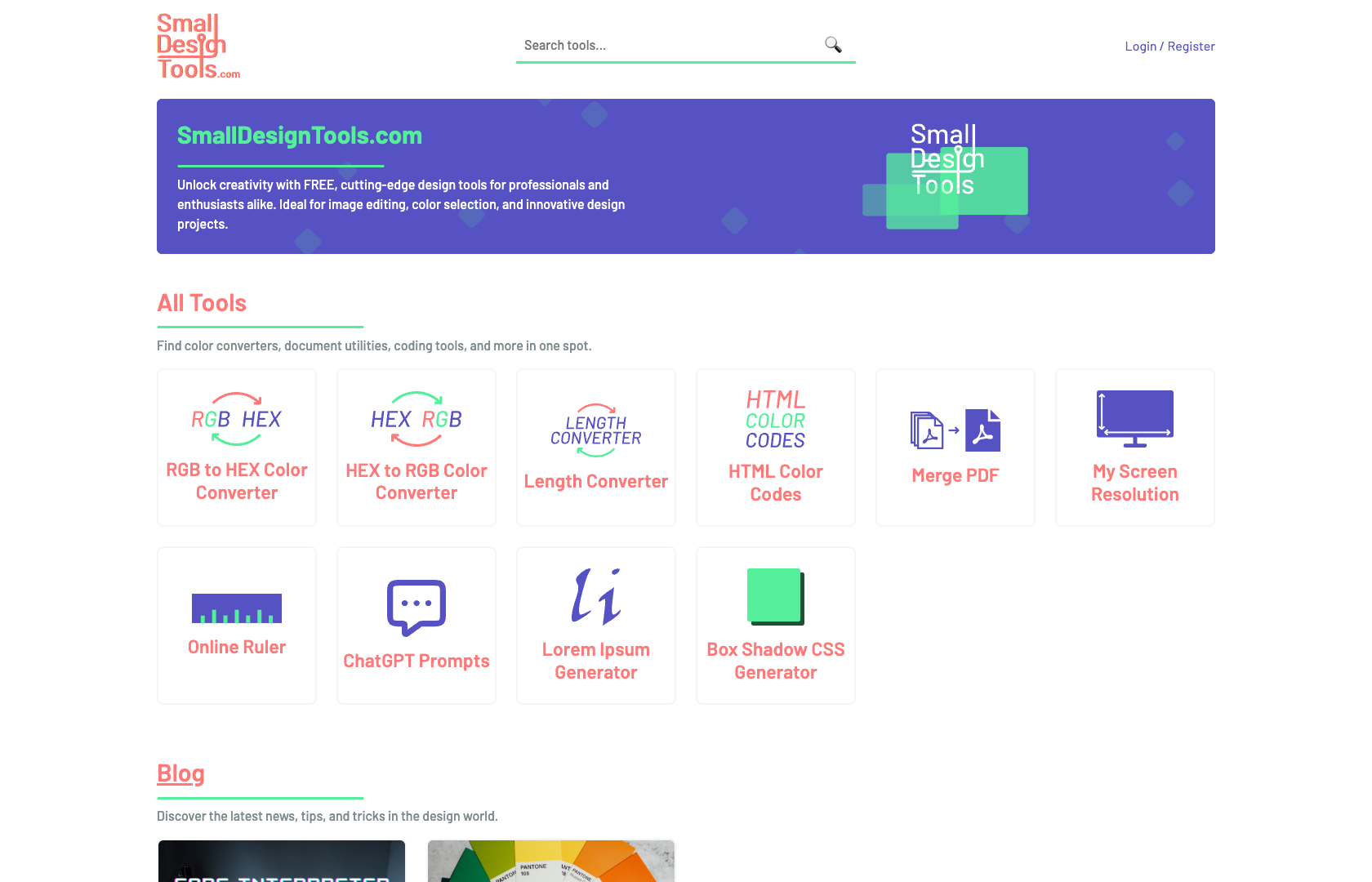Click the SmallDesignTools.com banner heading

[299, 136]
